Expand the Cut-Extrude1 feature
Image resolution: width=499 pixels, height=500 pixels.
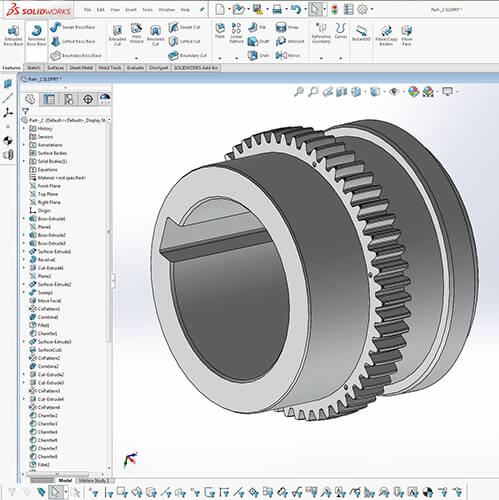24,268
